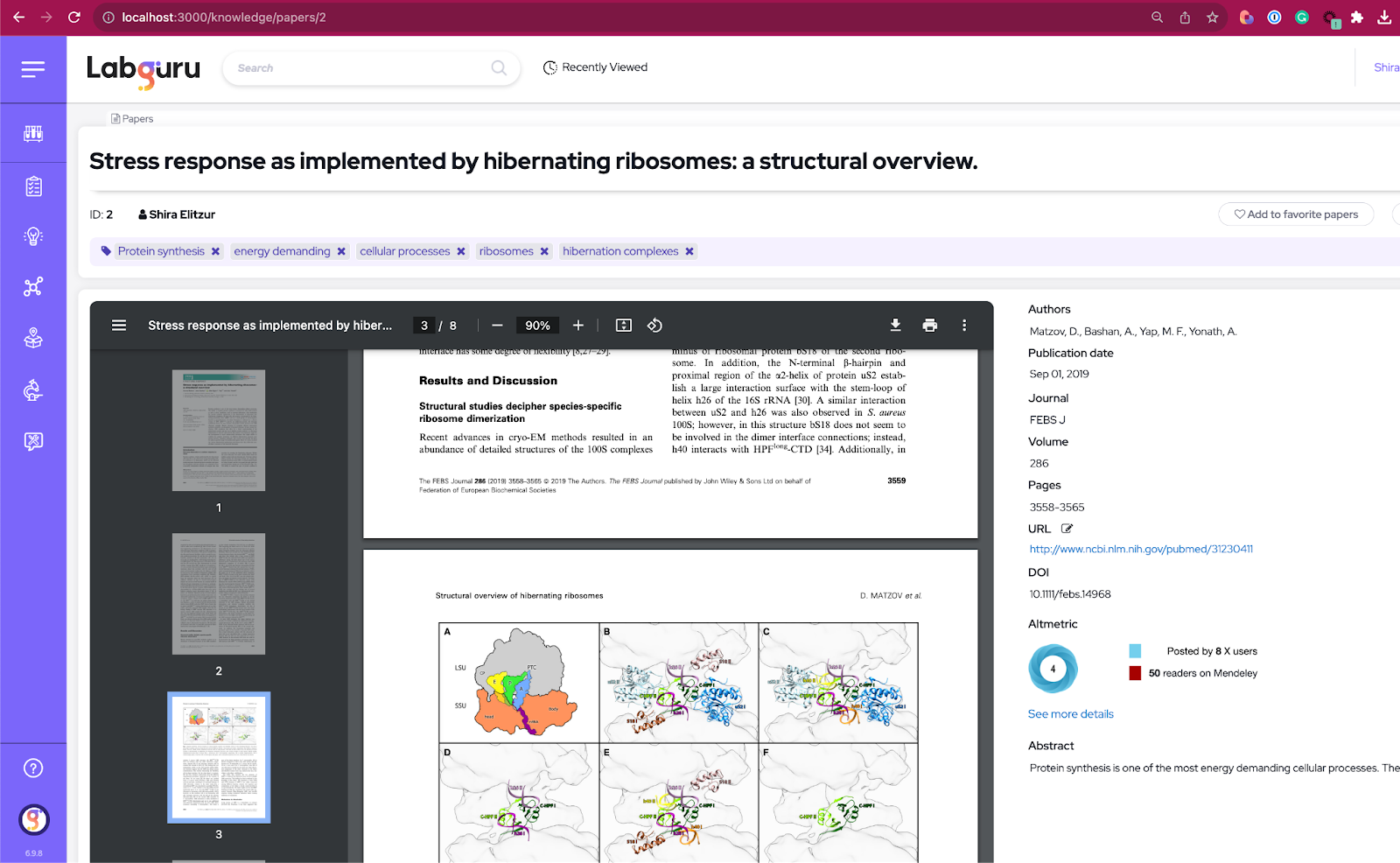
Task: Select the Equipment microscope icon in sidebar
Action: [x=33, y=390]
